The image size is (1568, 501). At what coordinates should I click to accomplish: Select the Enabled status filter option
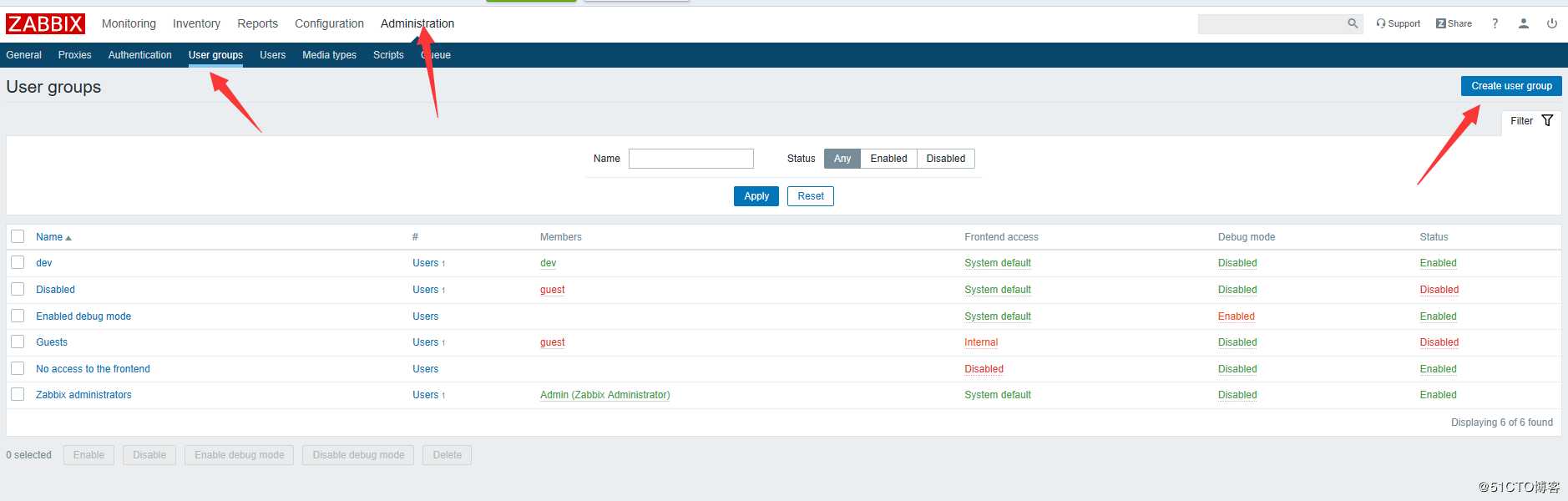[888, 159]
